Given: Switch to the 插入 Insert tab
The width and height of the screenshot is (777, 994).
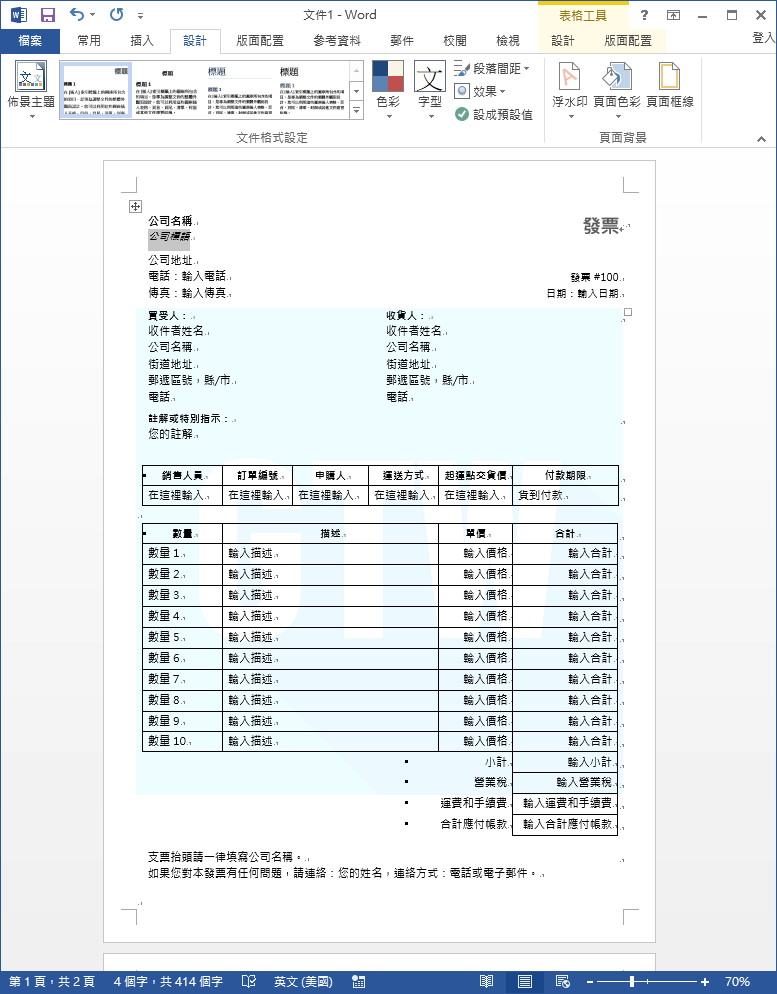Looking at the screenshot, I should coord(142,41).
